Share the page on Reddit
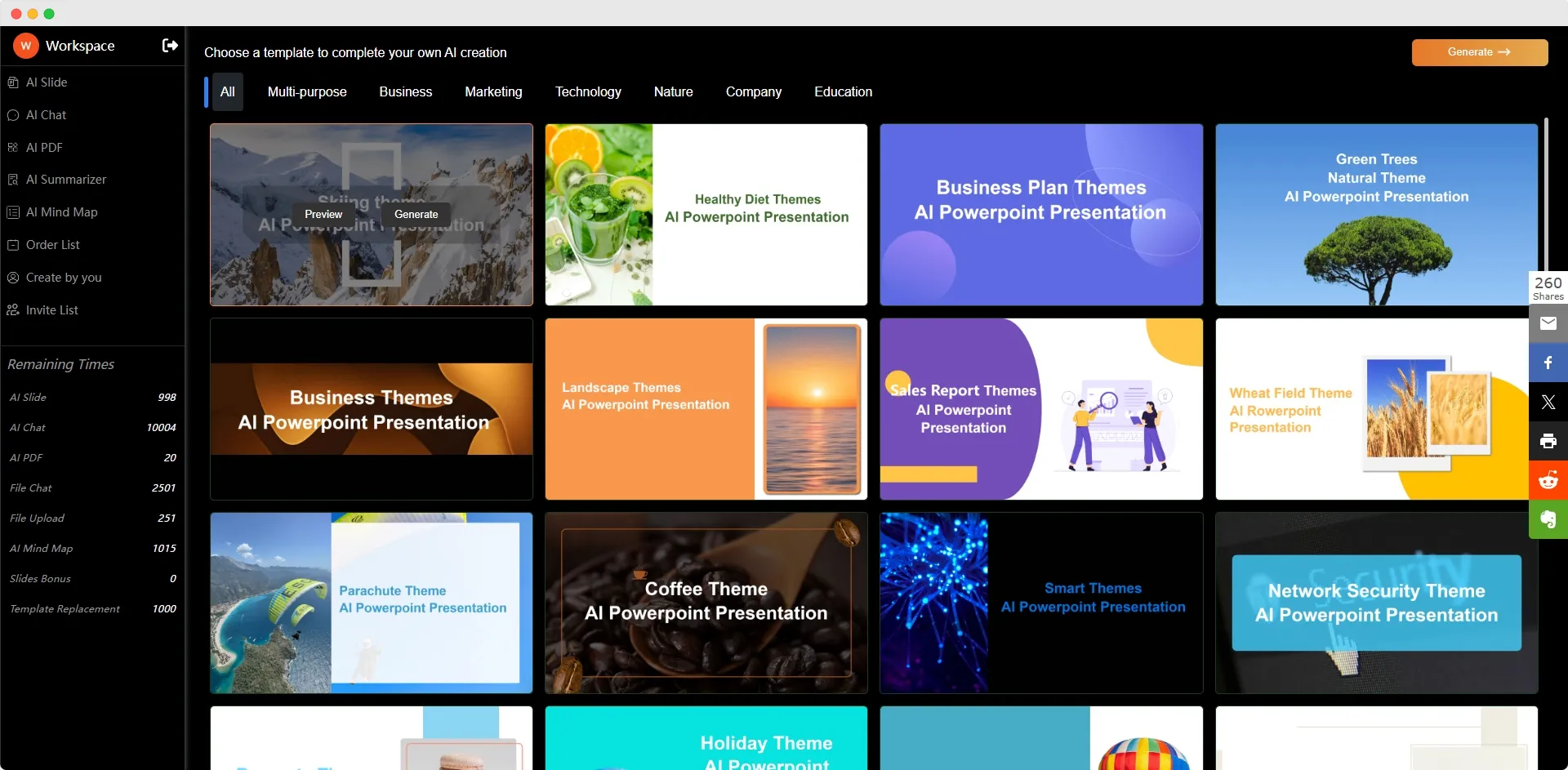Viewport: 1568px width, 770px height. [1548, 480]
